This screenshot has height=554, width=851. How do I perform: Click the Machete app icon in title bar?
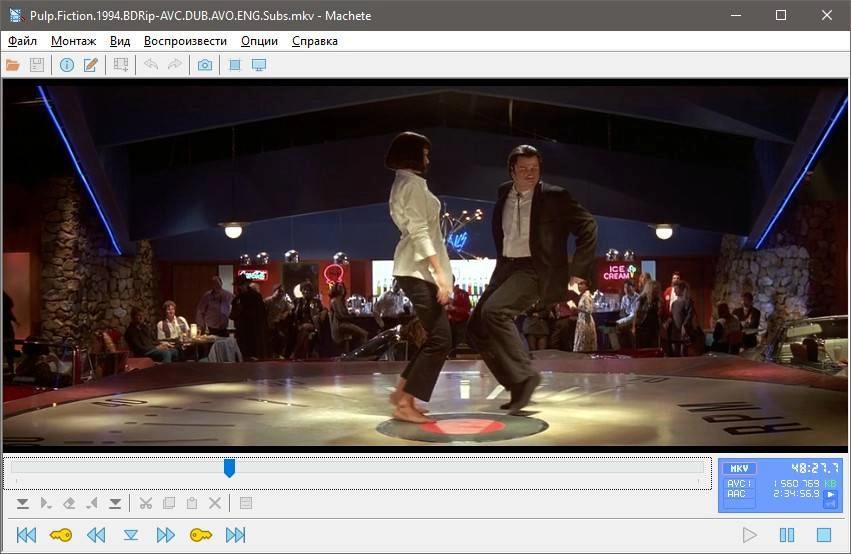(16, 15)
